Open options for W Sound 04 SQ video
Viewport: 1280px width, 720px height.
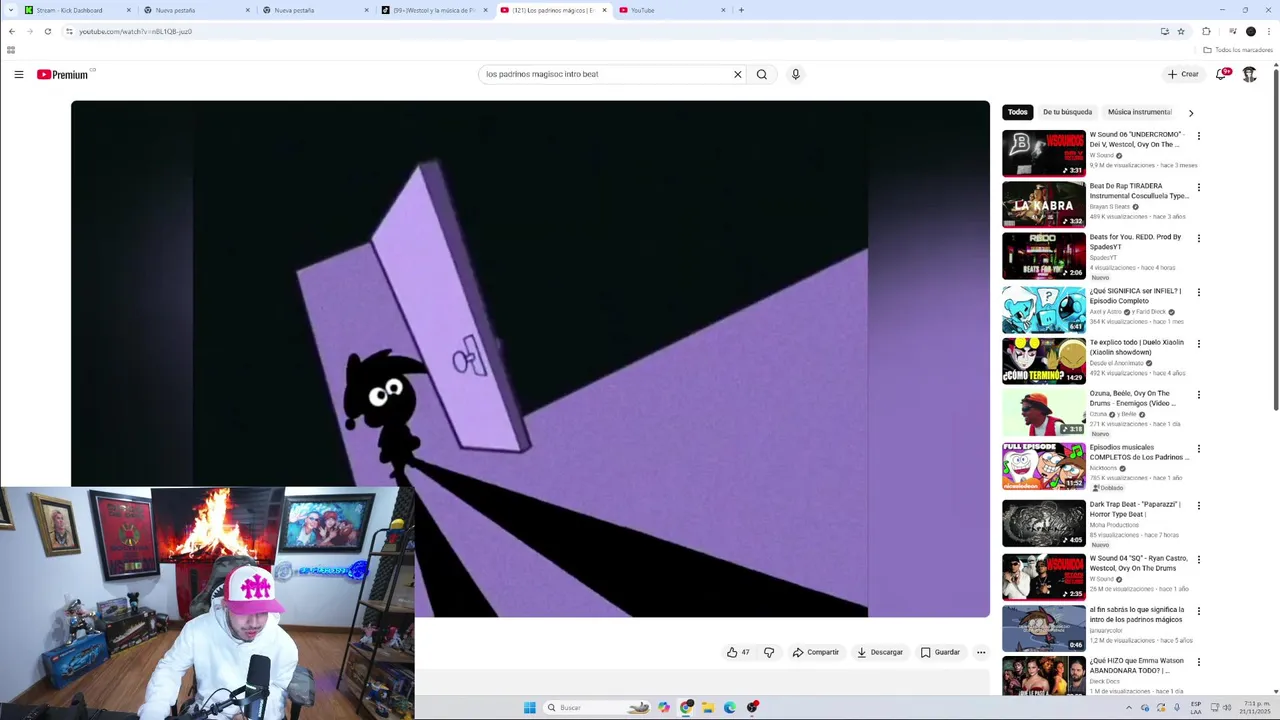click(1198, 560)
